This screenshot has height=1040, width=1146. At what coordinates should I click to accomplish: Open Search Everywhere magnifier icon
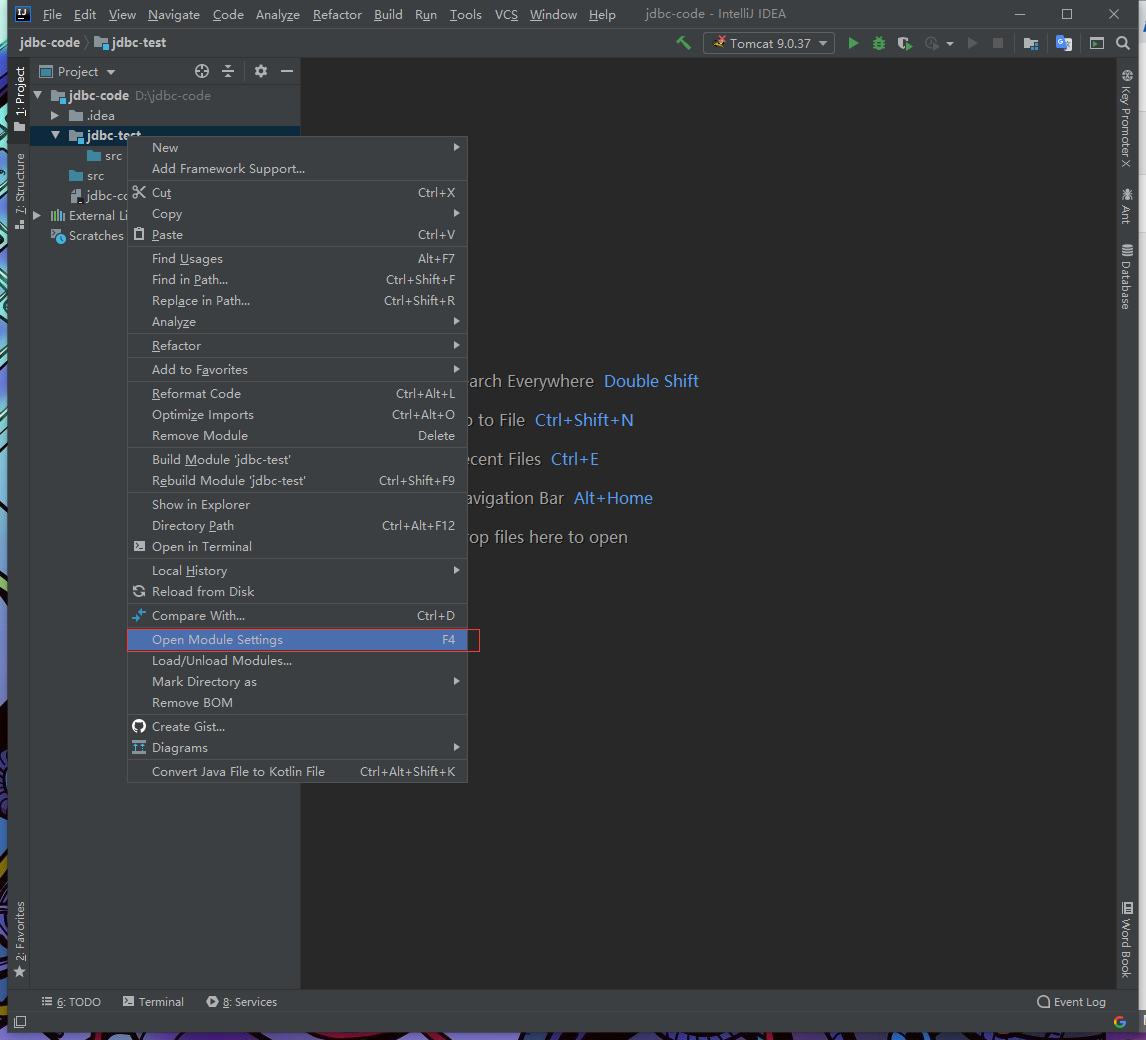coord(1123,43)
